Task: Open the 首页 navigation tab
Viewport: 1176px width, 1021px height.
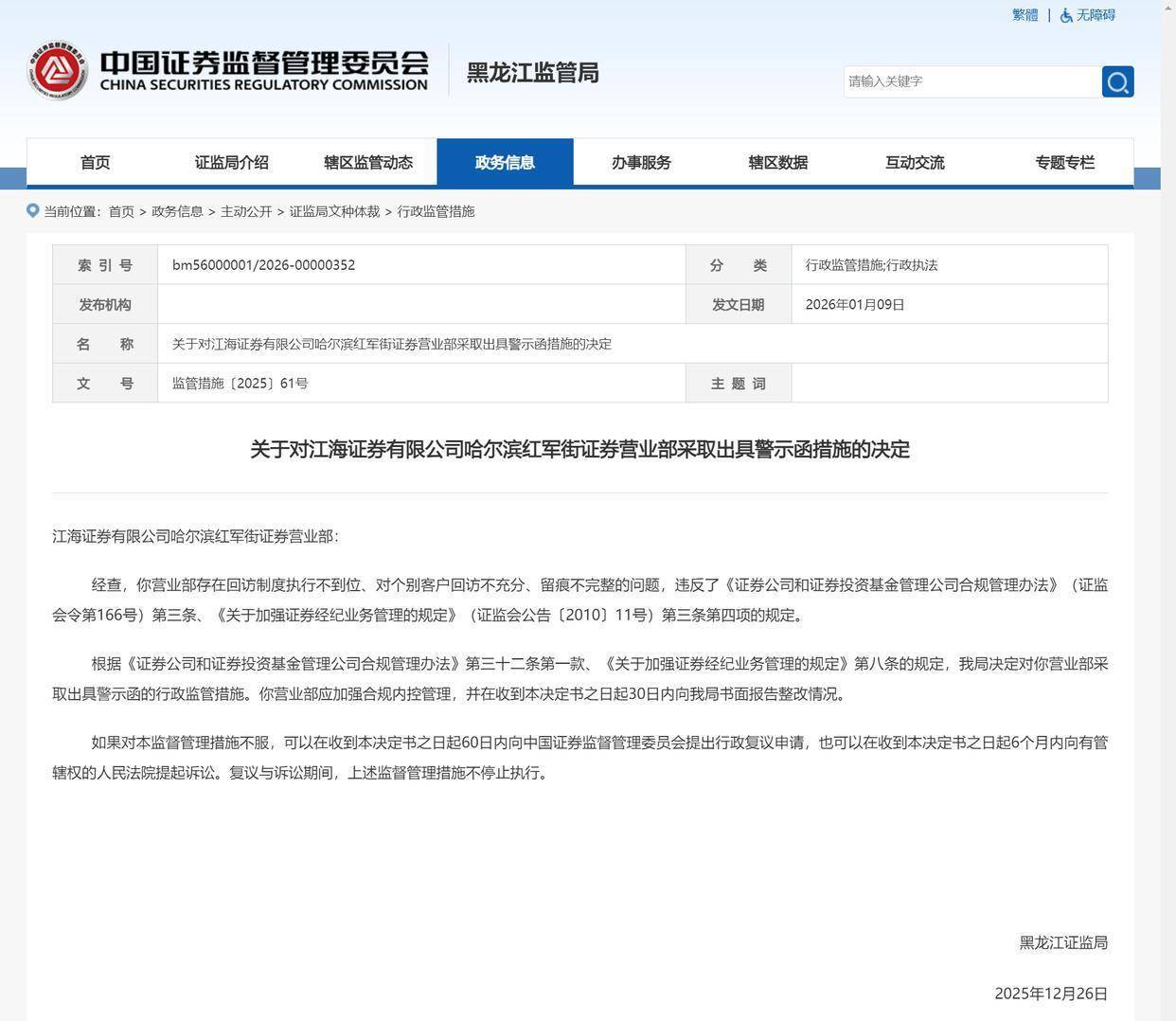Action: [95, 162]
